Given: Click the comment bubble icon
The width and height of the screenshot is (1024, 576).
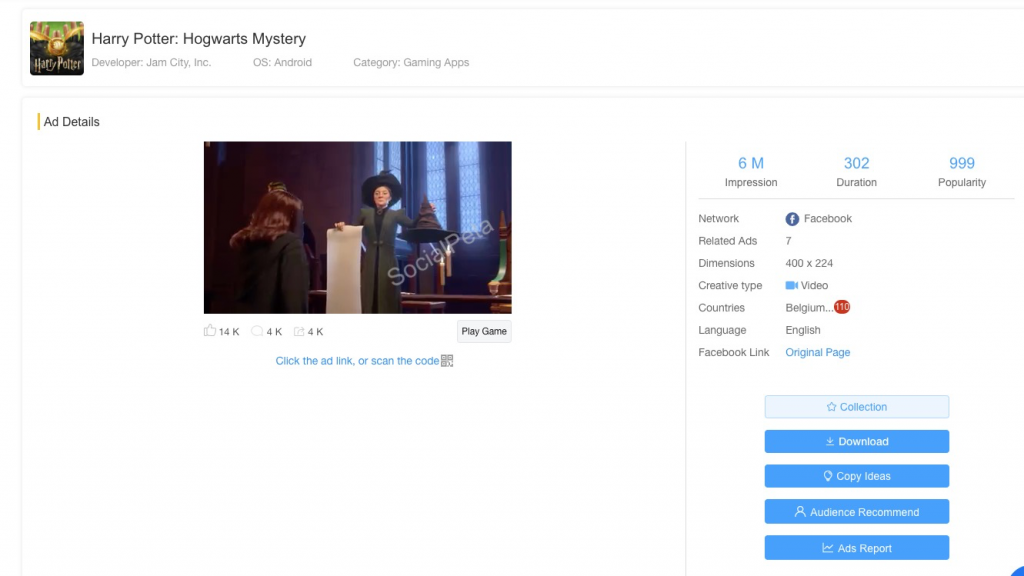Looking at the screenshot, I should pyautogui.click(x=257, y=331).
